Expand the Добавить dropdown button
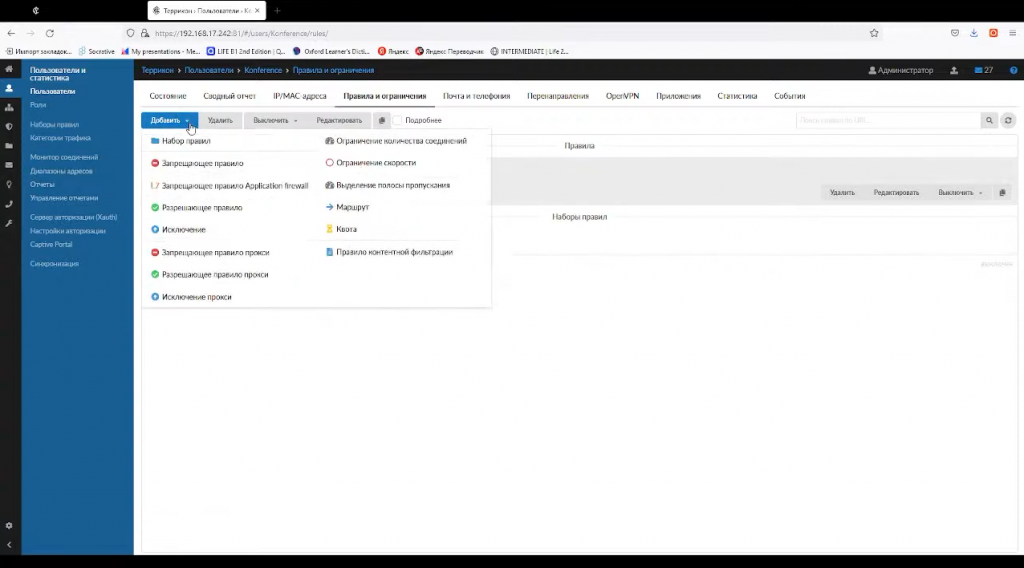 (169, 120)
